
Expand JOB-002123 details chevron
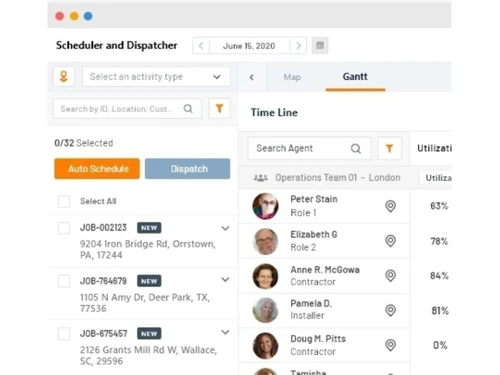(x=225, y=228)
